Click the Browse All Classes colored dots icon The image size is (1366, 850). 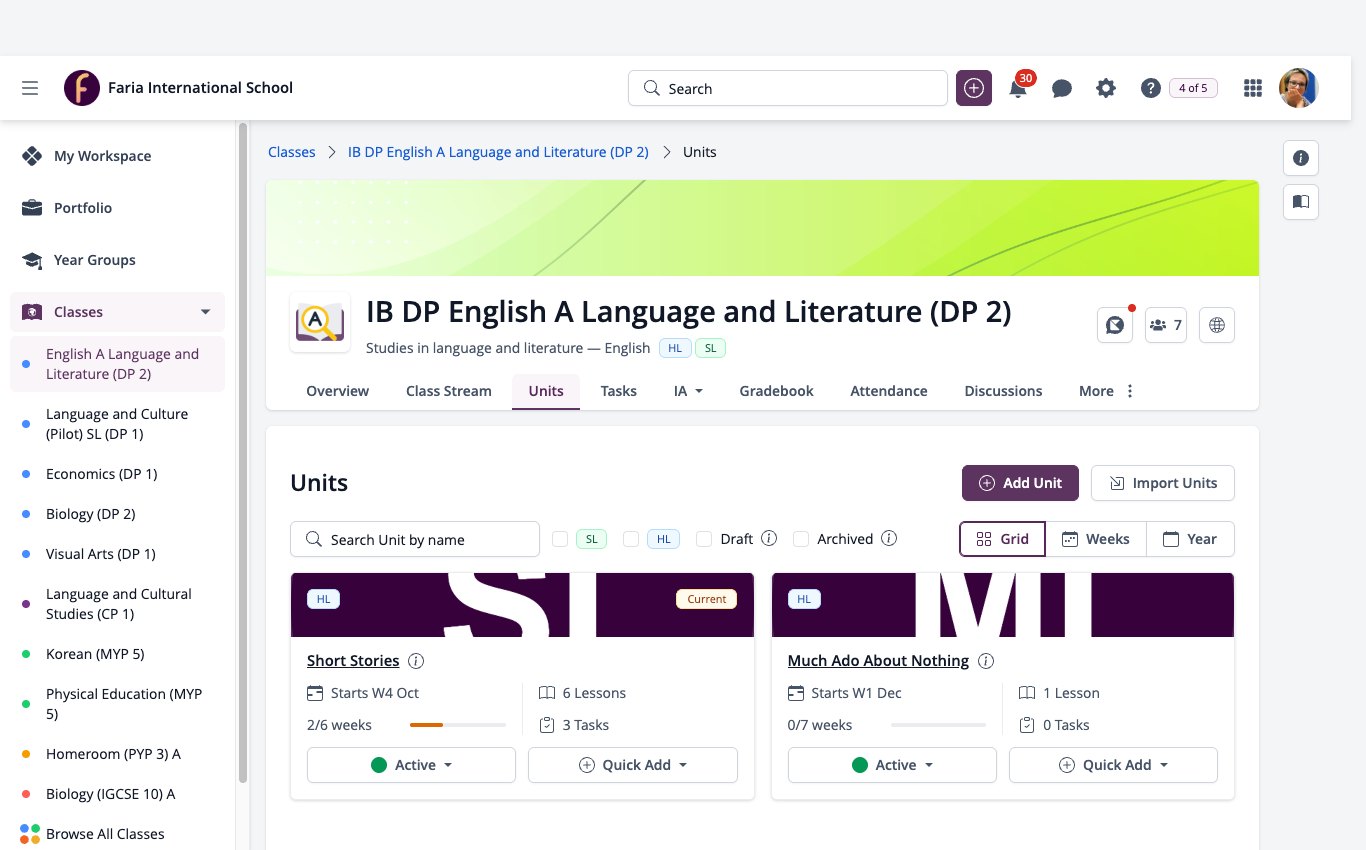click(30, 834)
